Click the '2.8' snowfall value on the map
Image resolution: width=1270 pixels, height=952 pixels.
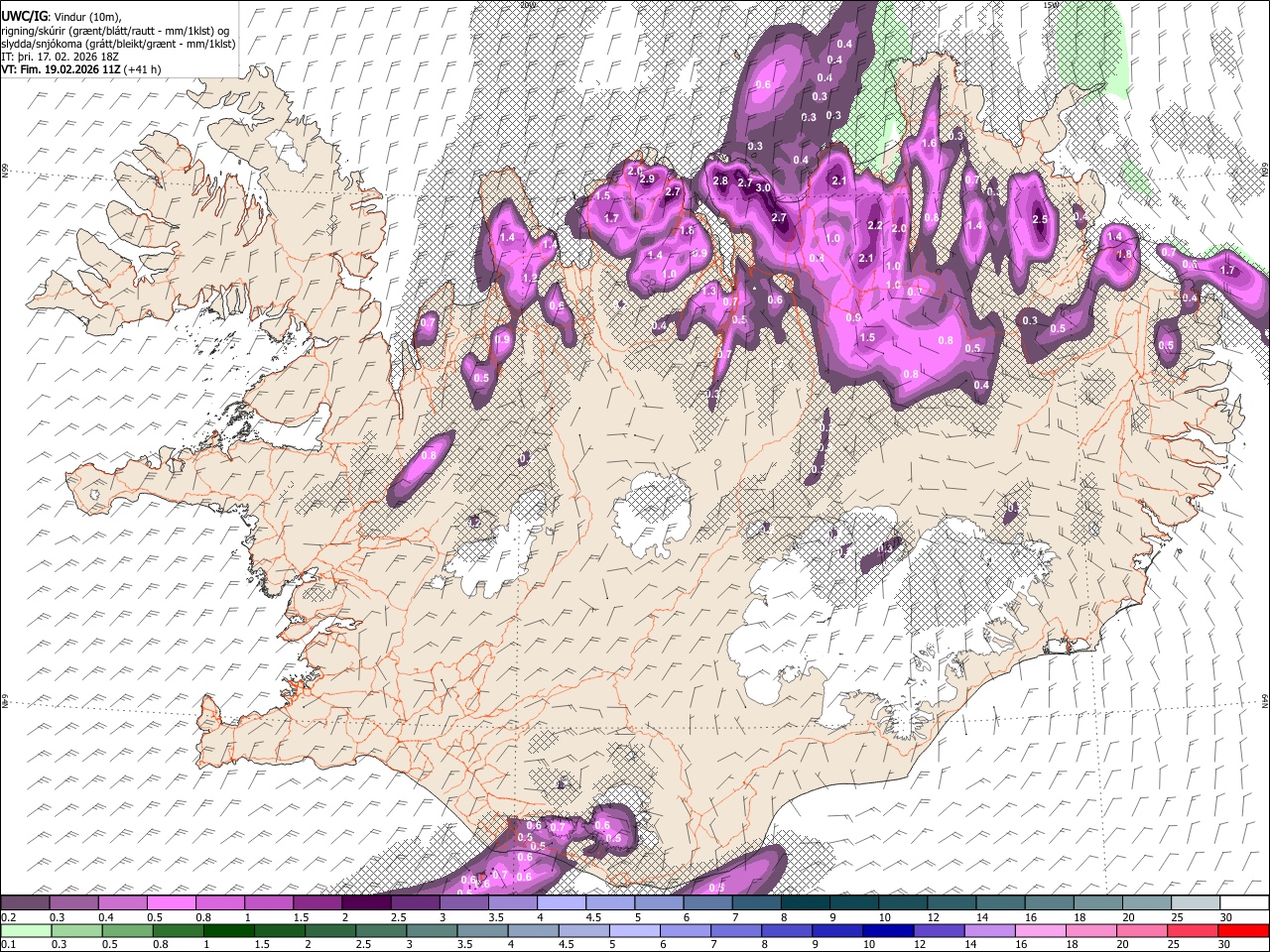720,180
